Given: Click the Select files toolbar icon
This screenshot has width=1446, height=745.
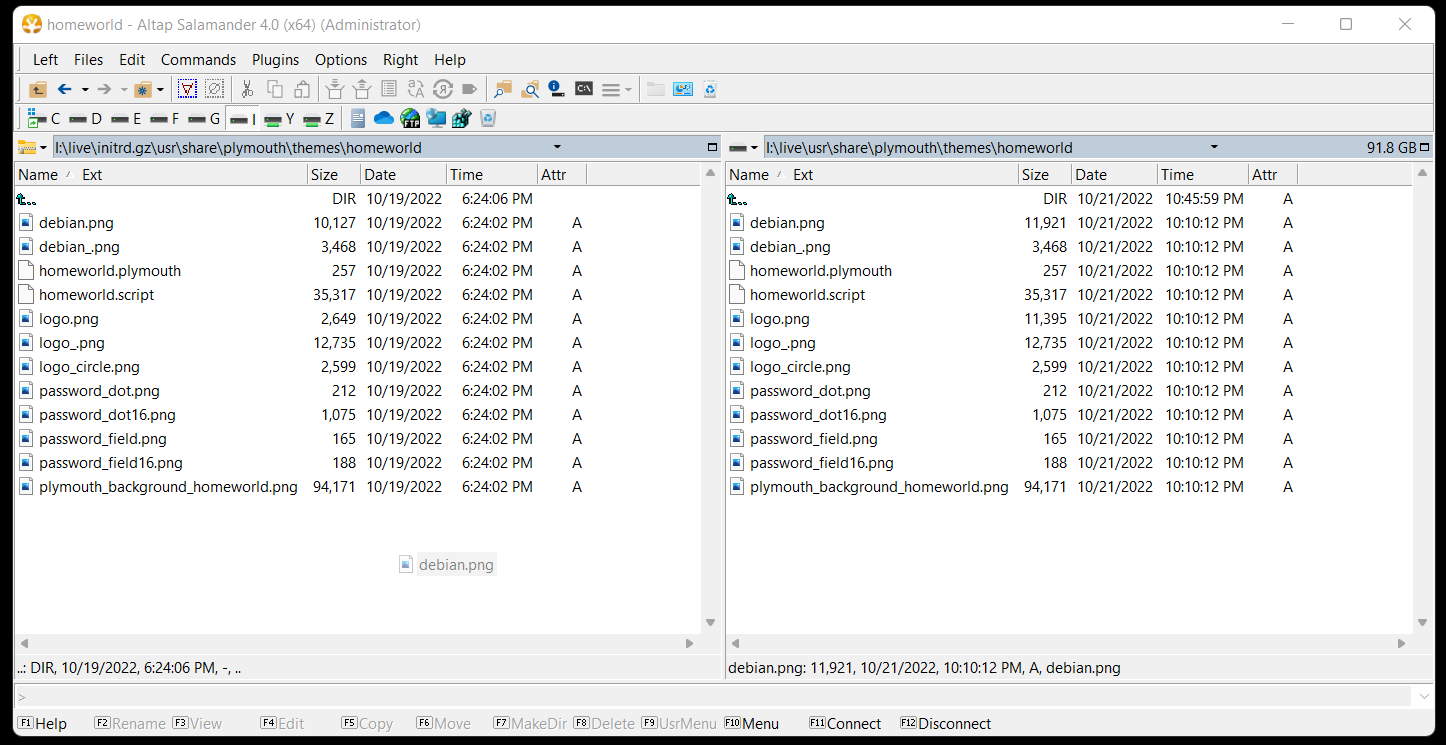Looking at the screenshot, I should click(187, 89).
